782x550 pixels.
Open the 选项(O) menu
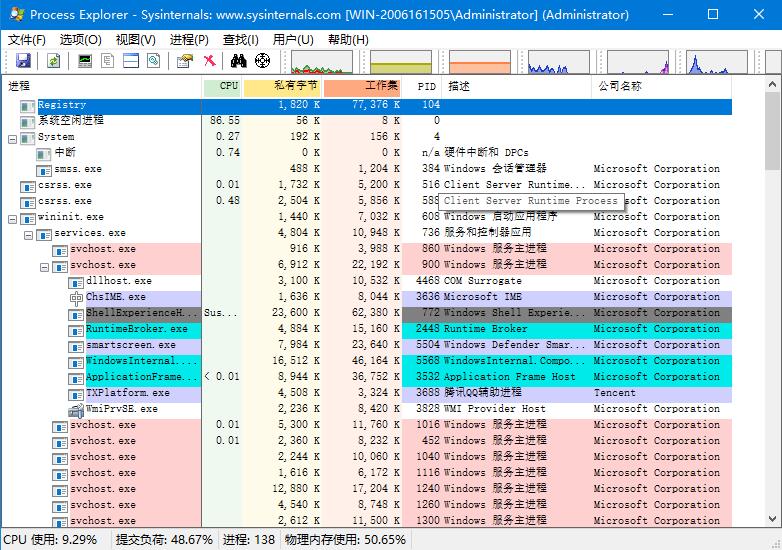(80, 40)
